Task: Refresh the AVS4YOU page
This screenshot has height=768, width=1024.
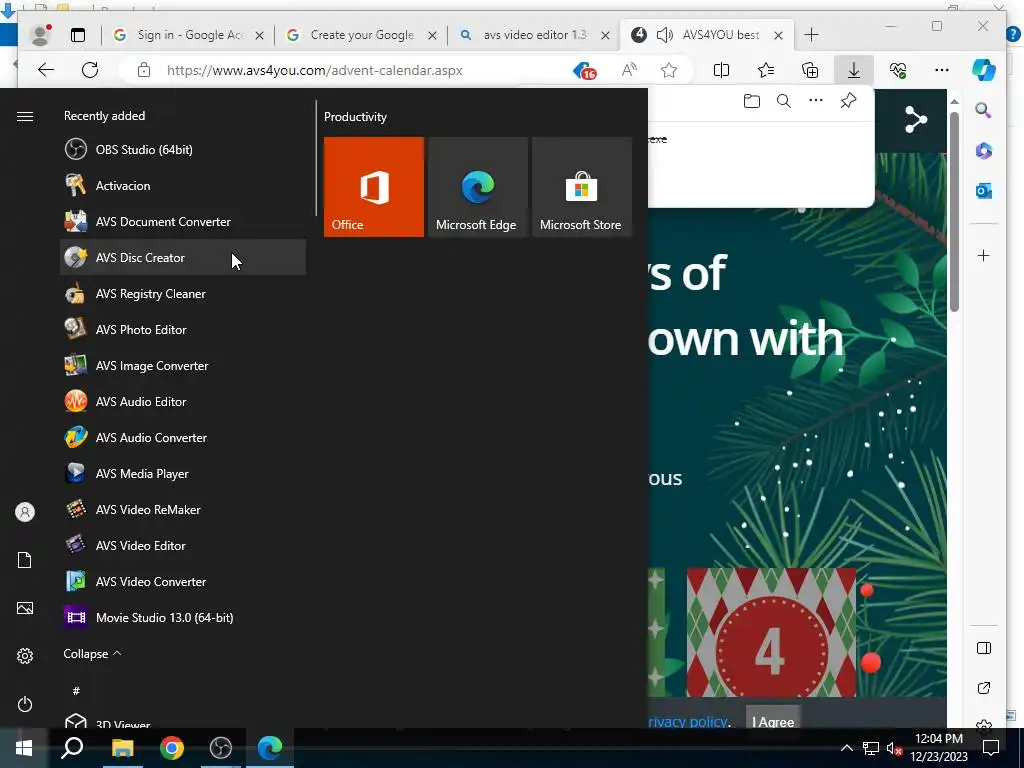Action: (x=90, y=70)
